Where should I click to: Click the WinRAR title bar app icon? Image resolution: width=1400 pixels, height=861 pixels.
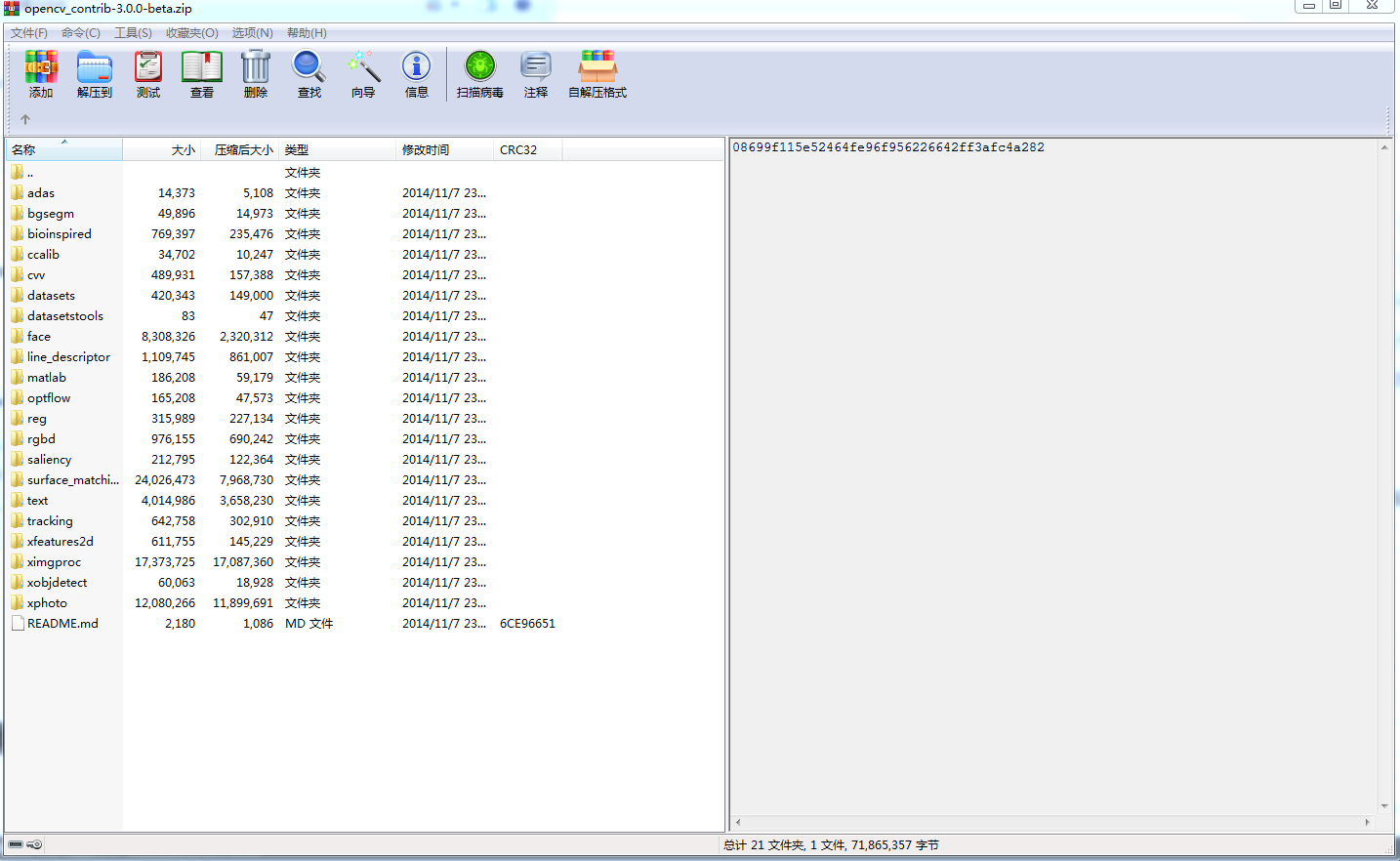(12, 8)
